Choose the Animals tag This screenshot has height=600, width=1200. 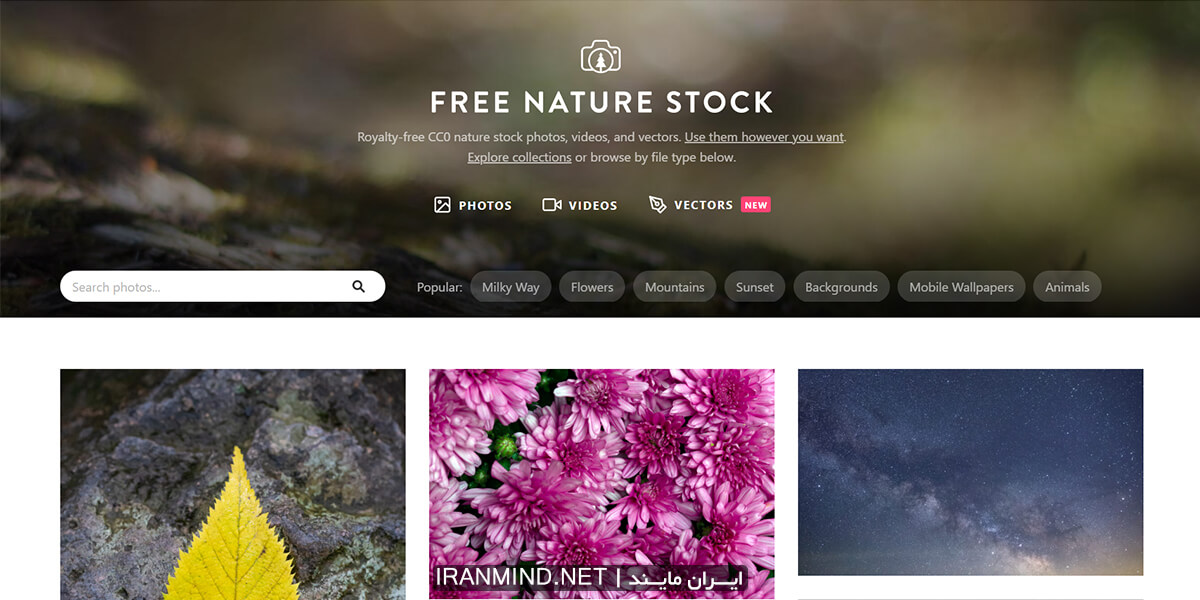[x=1067, y=287]
